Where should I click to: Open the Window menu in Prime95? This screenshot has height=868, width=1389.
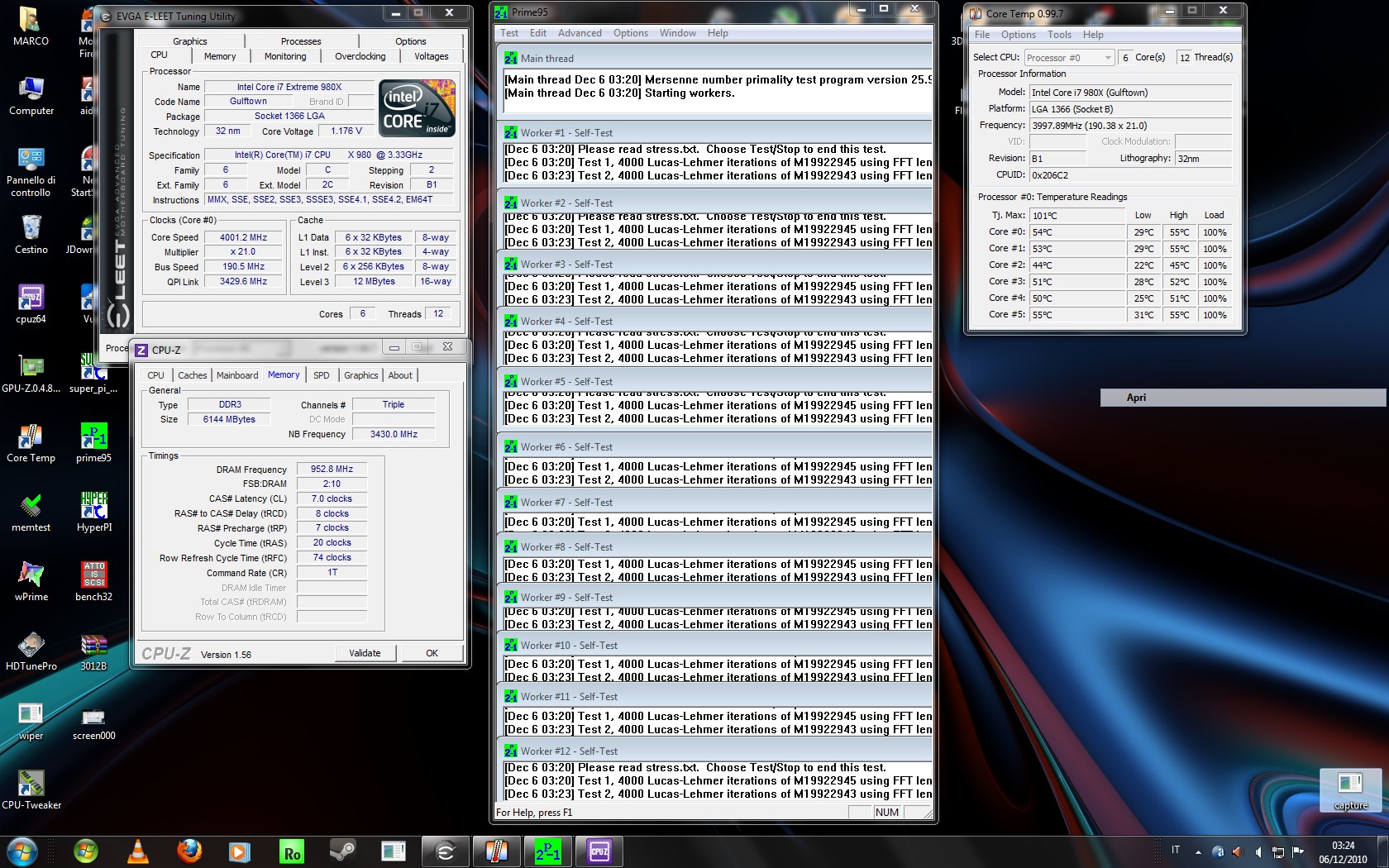coord(677,33)
